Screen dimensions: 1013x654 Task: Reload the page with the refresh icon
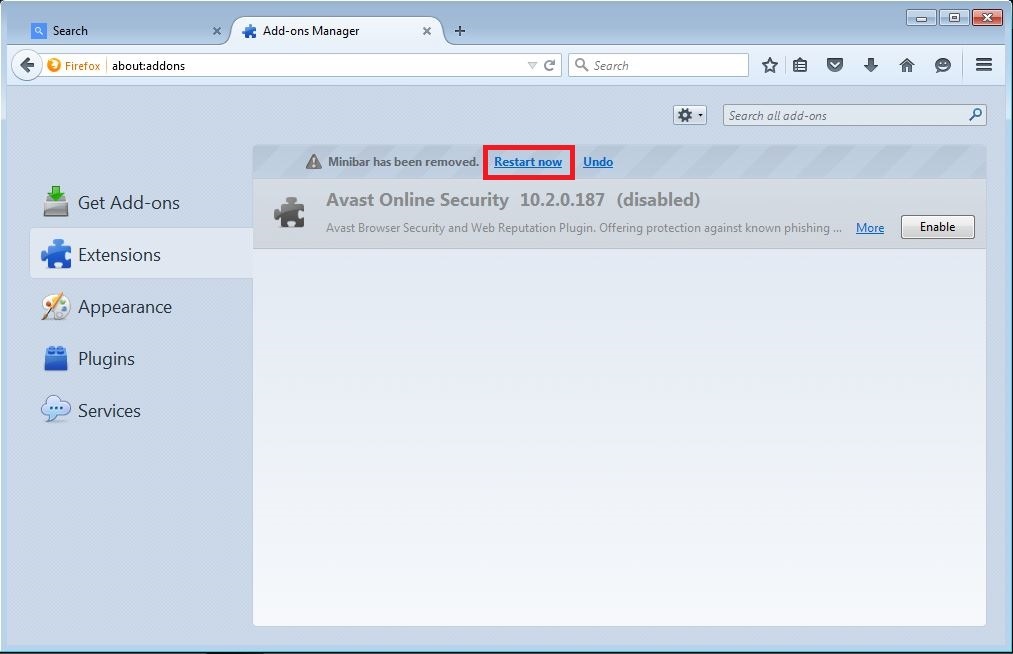click(x=550, y=65)
